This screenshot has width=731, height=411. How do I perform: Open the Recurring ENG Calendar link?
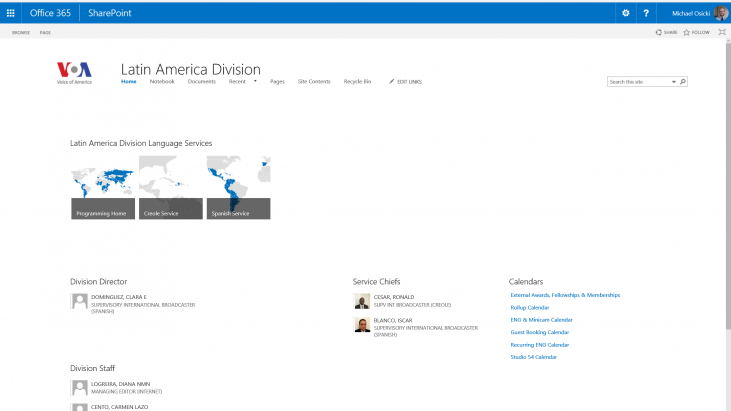[540, 345]
